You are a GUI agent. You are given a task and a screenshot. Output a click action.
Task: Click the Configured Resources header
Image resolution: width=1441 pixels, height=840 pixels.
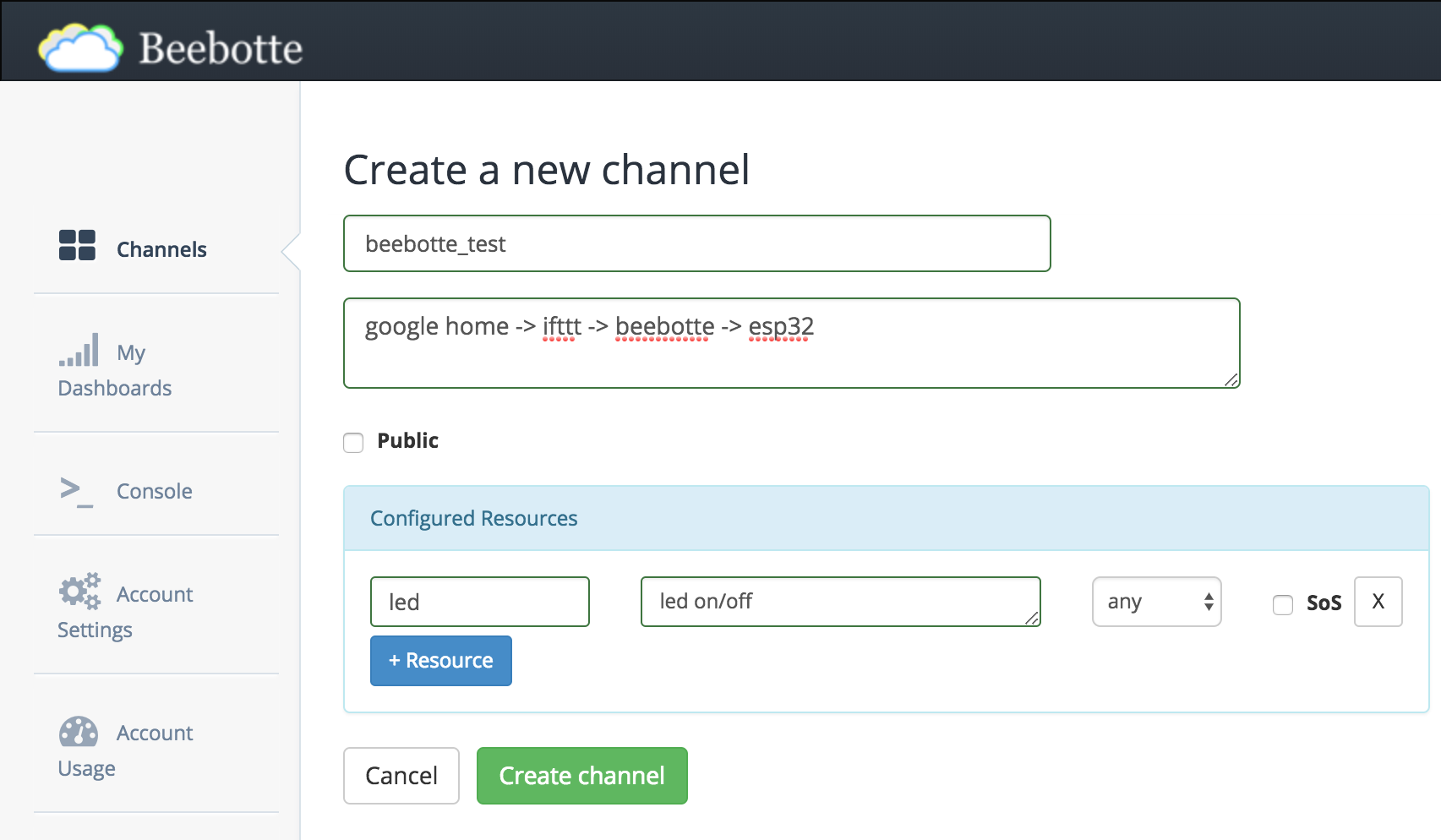click(x=887, y=518)
